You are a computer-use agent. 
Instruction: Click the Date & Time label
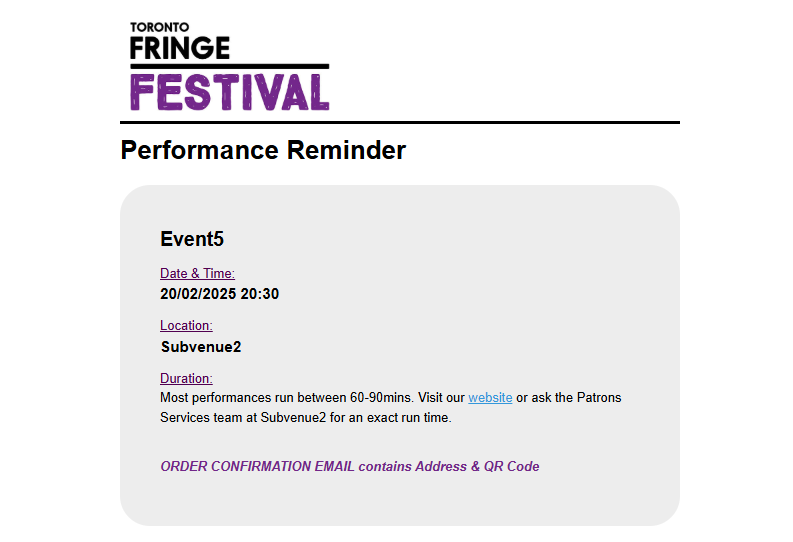(197, 274)
